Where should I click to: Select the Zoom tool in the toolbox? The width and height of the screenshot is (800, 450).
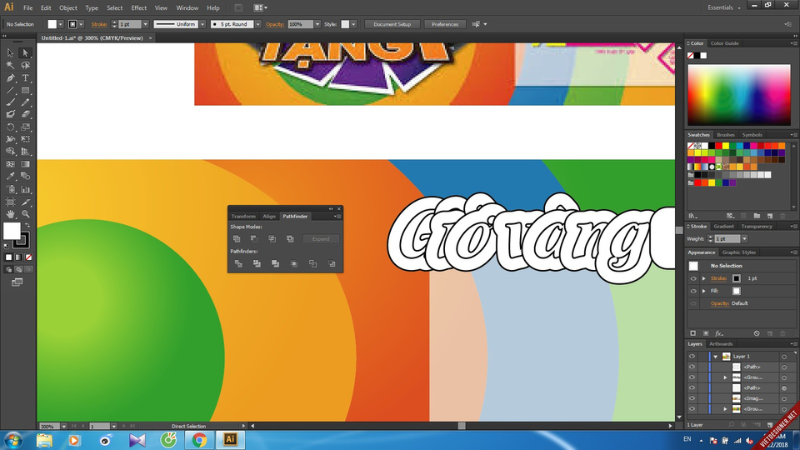point(26,214)
